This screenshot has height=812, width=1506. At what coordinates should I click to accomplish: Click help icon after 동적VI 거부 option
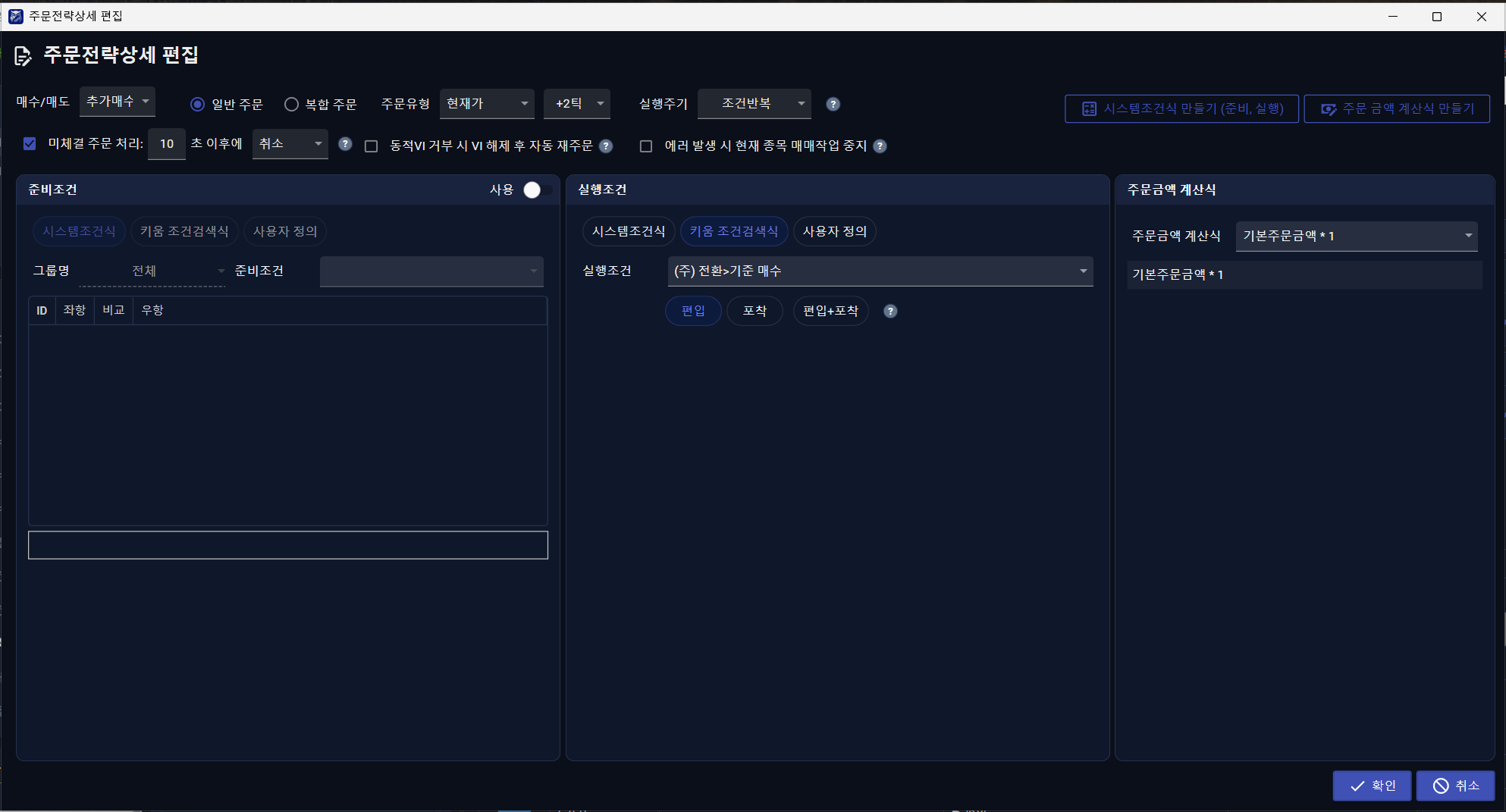[606, 146]
